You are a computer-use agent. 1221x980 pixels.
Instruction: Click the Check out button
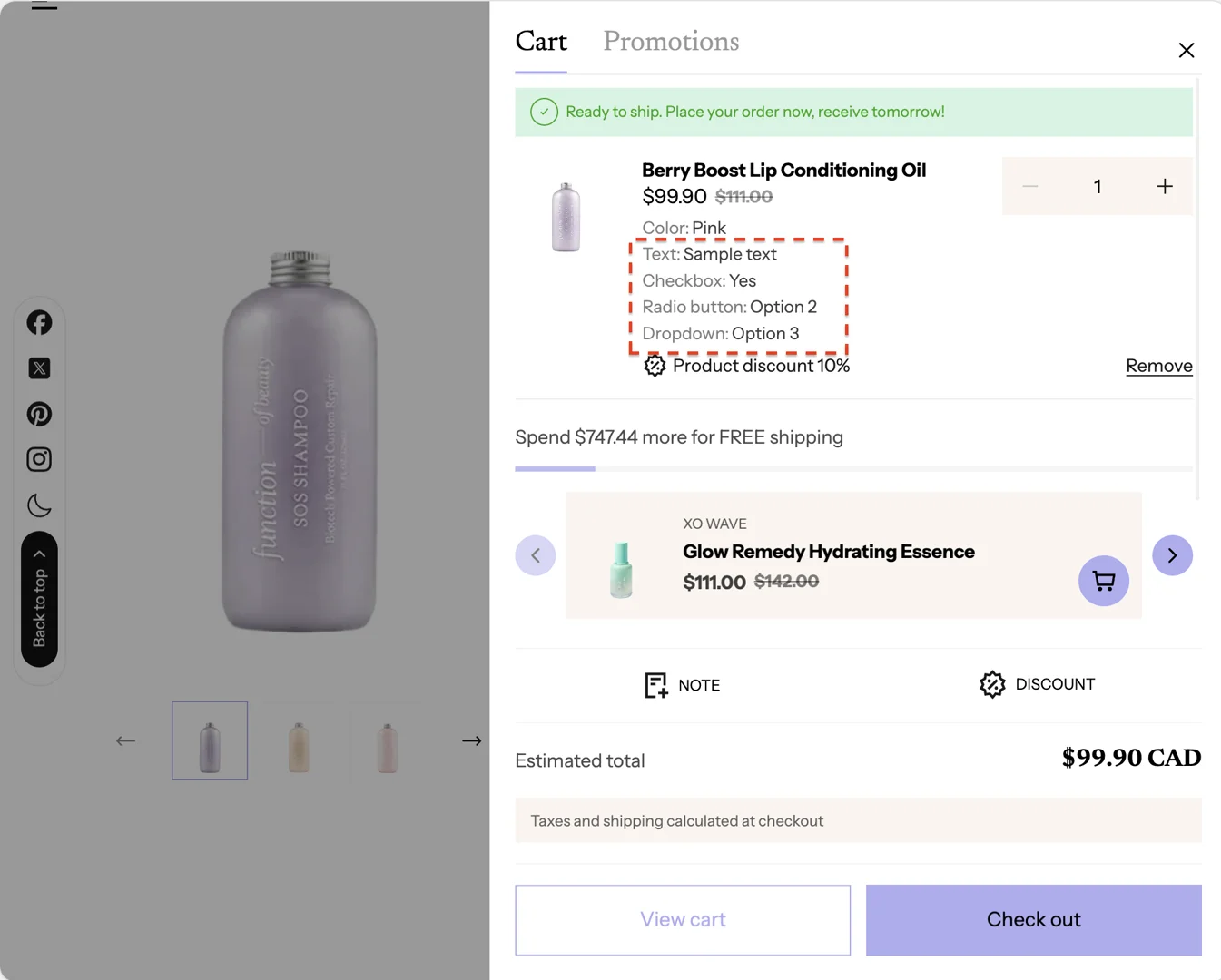[x=1033, y=920]
